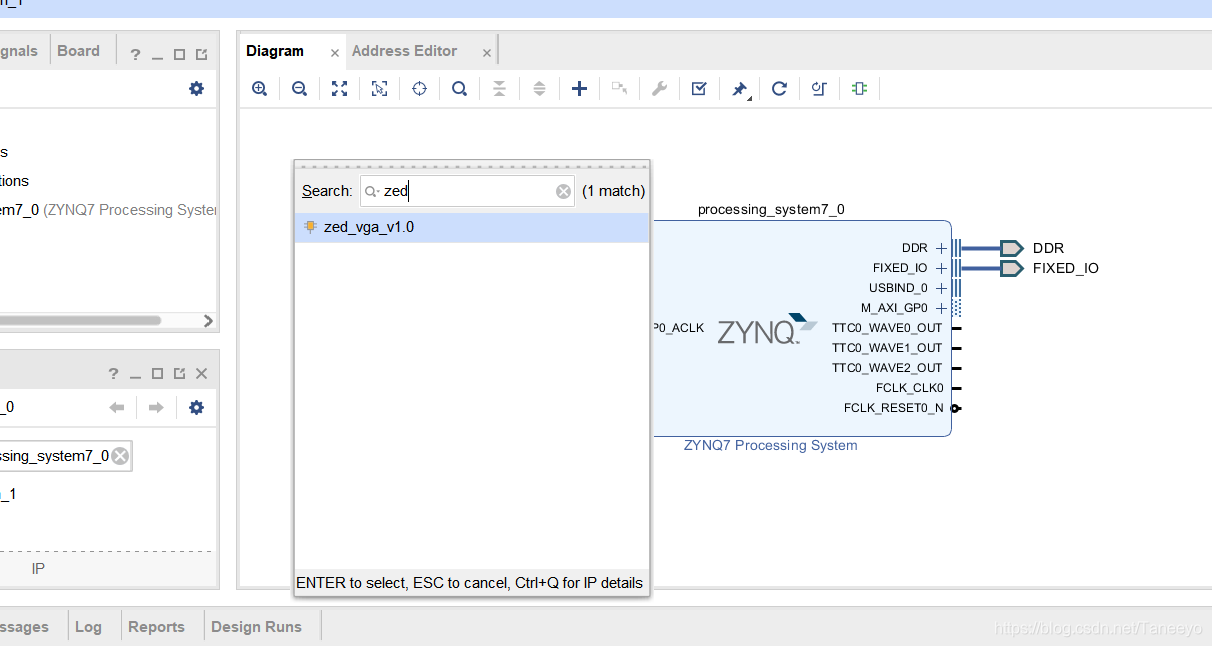Zoom out of the block diagram
Image resolution: width=1212 pixels, height=647 pixels.
pyautogui.click(x=299, y=89)
